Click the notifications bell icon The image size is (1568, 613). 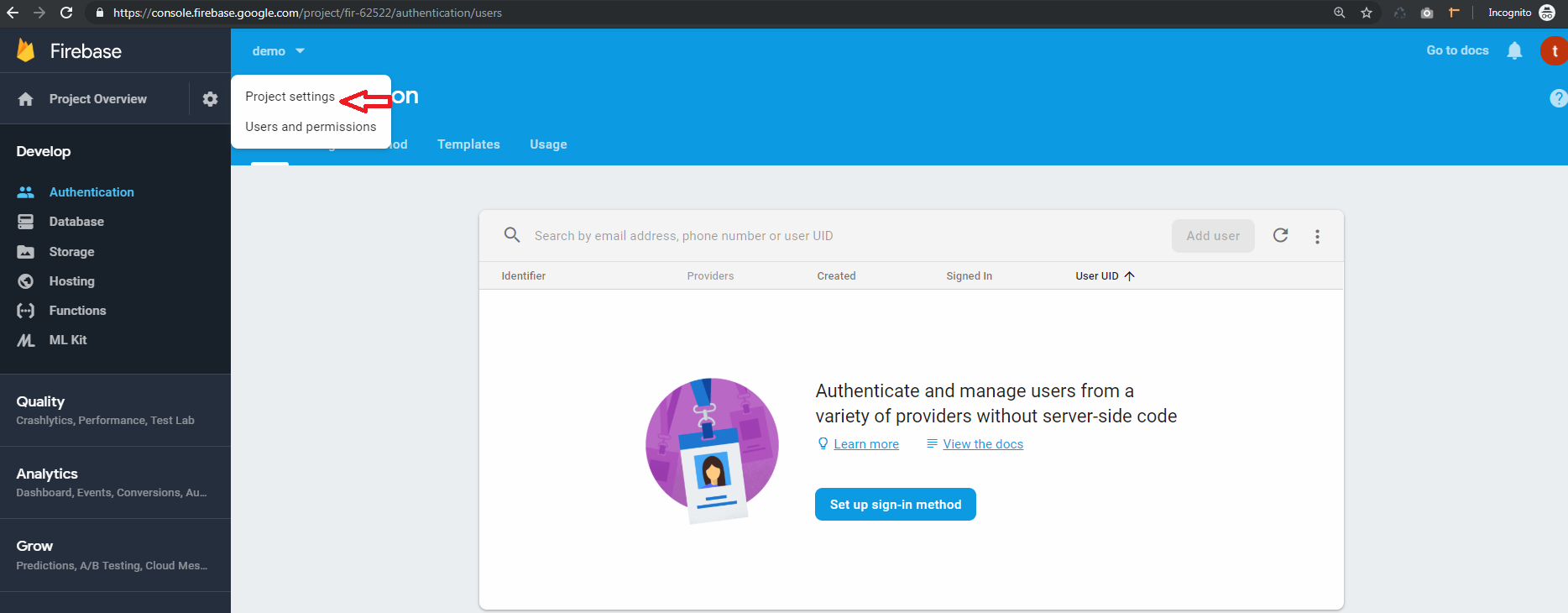(1514, 51)
